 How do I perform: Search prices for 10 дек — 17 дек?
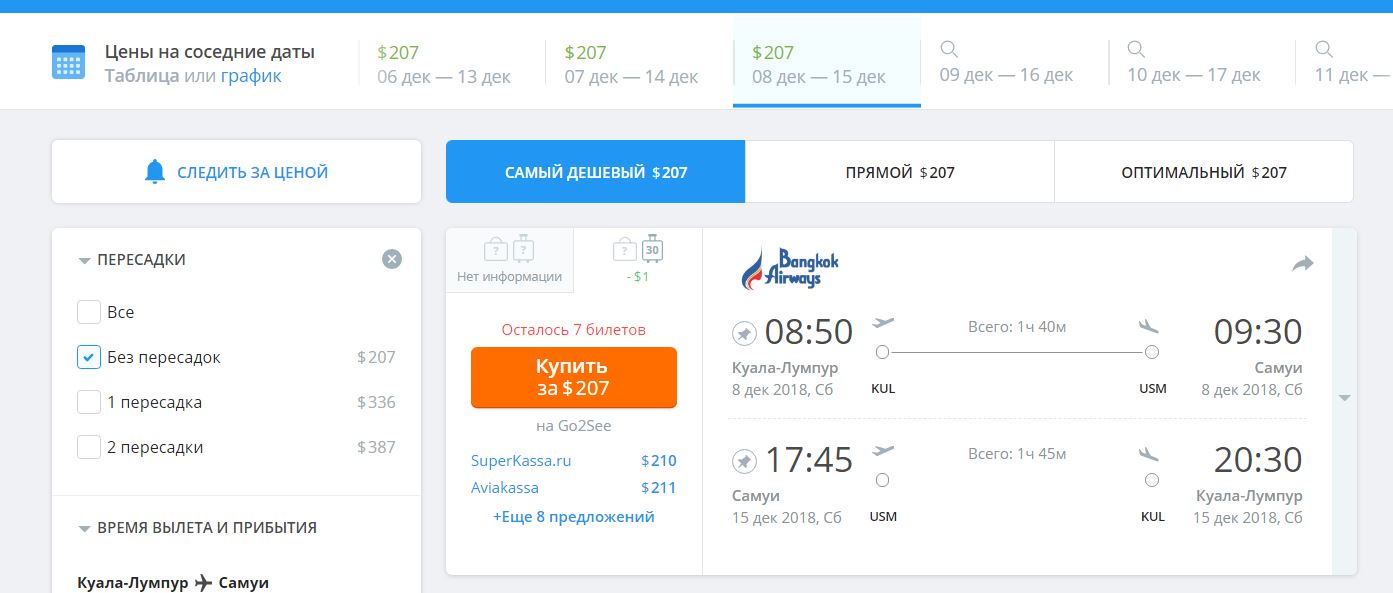tap(1193, 62)
